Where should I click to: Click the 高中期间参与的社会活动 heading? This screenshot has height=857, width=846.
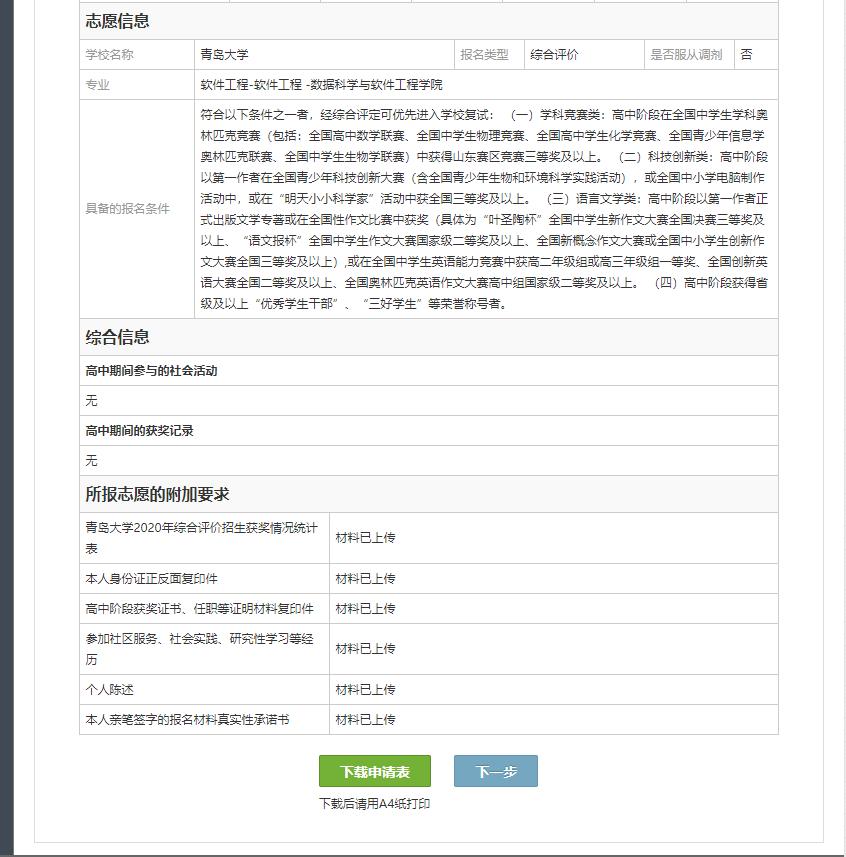coord(151,371)
